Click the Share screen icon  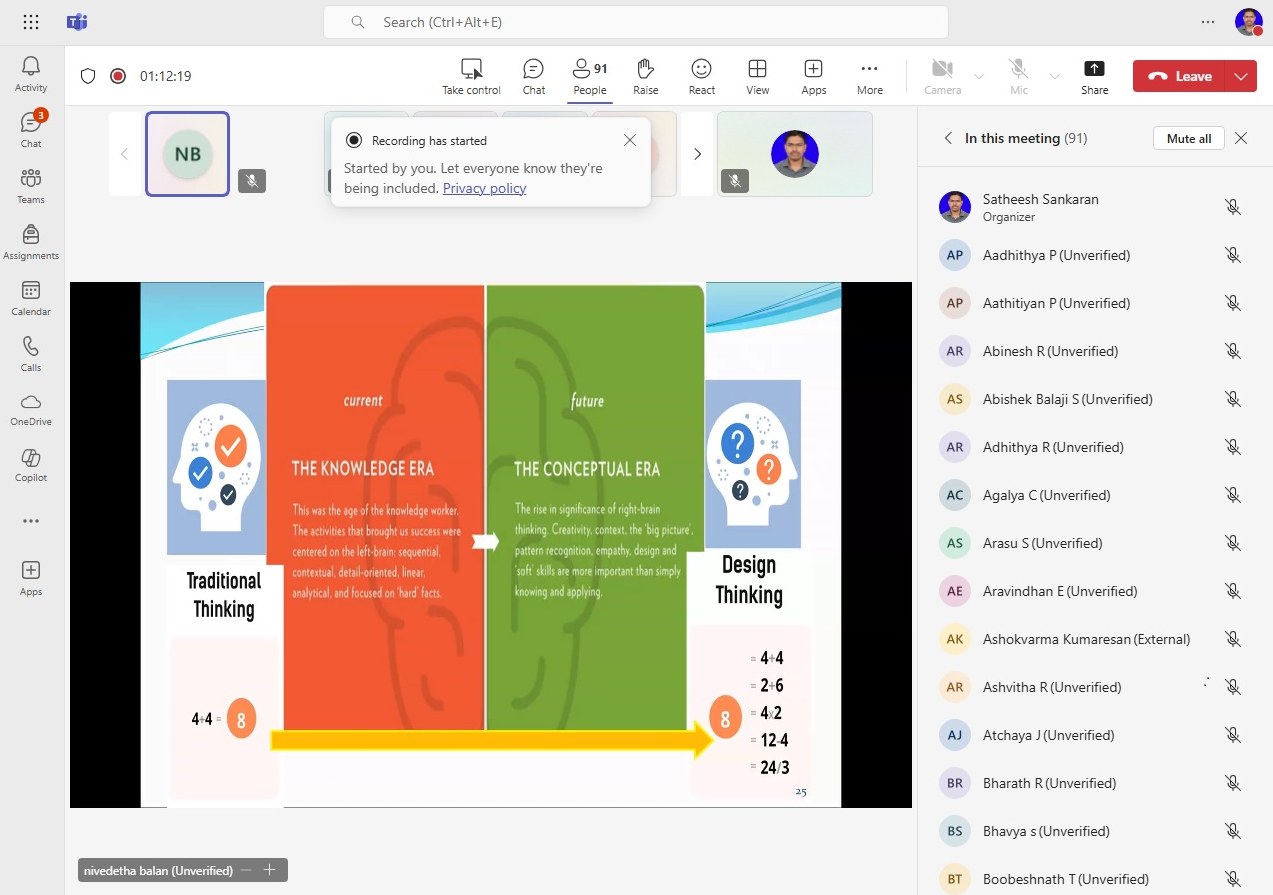pyautogui.click(x=1094, y=76)
